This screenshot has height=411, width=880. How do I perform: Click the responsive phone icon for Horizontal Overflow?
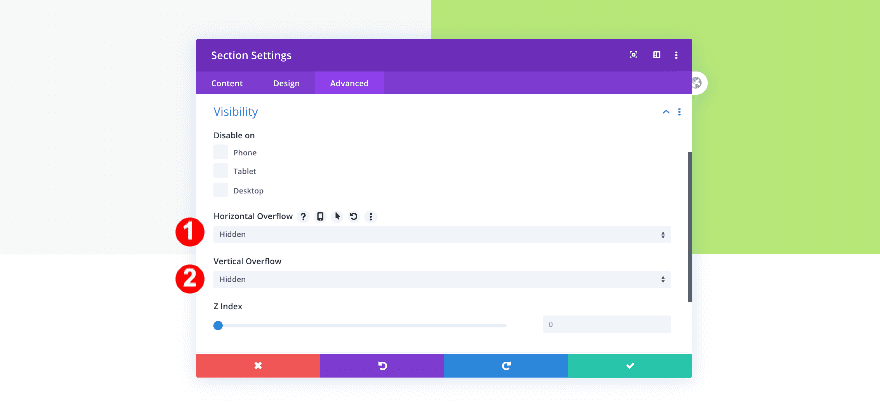[320, 217]
